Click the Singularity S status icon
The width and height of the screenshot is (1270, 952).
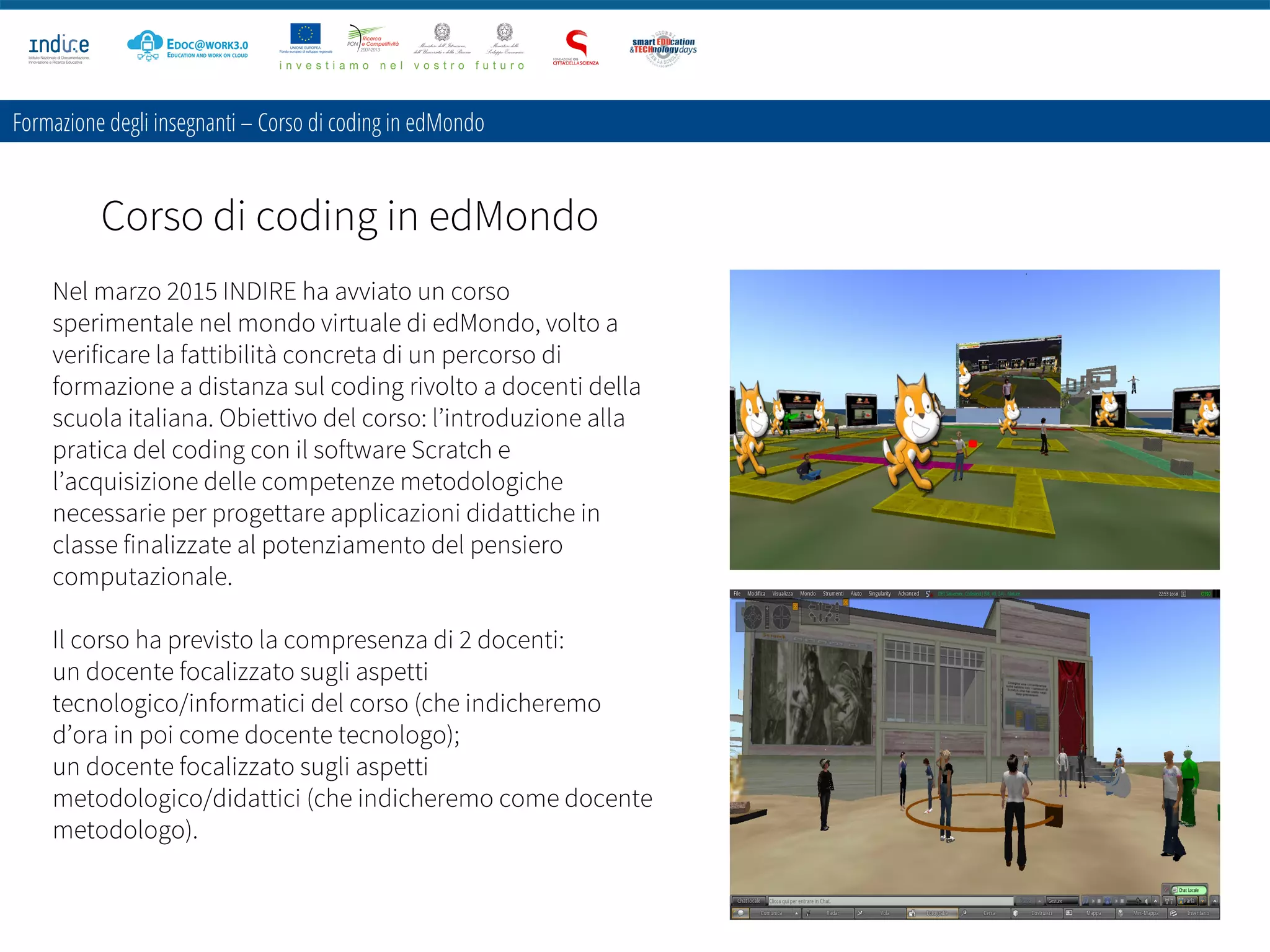(928, 594)
